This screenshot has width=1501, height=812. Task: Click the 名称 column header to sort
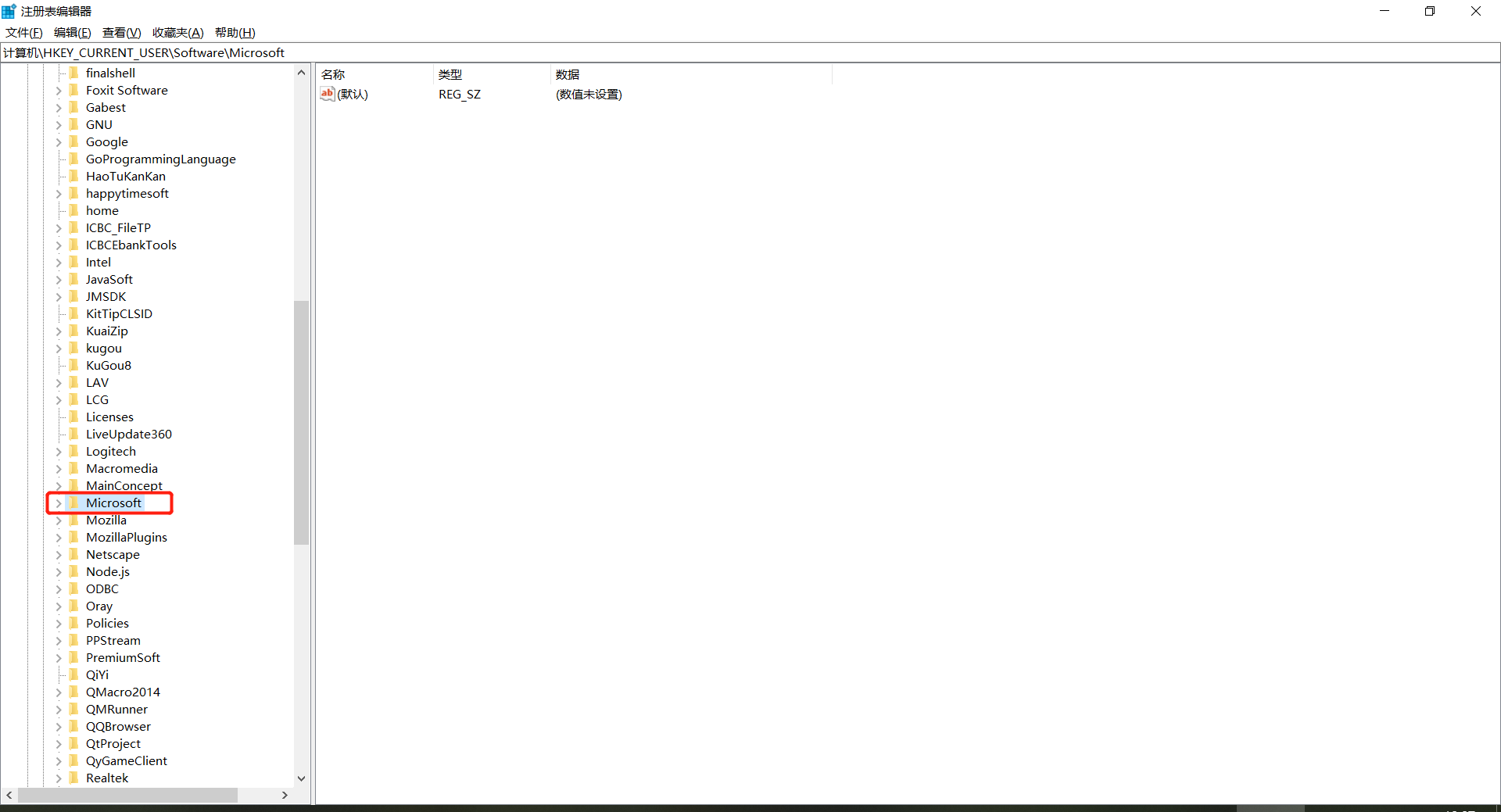(x=334, y=74)
